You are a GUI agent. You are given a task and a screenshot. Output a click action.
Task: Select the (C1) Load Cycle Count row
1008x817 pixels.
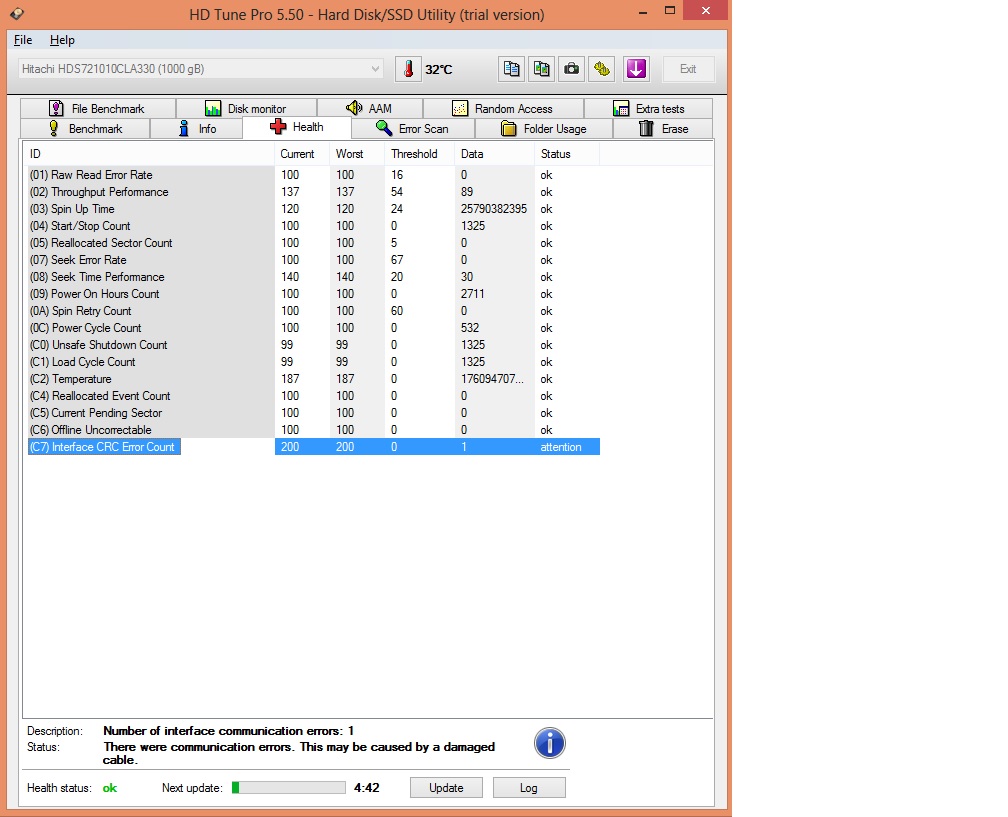[314, 362]
